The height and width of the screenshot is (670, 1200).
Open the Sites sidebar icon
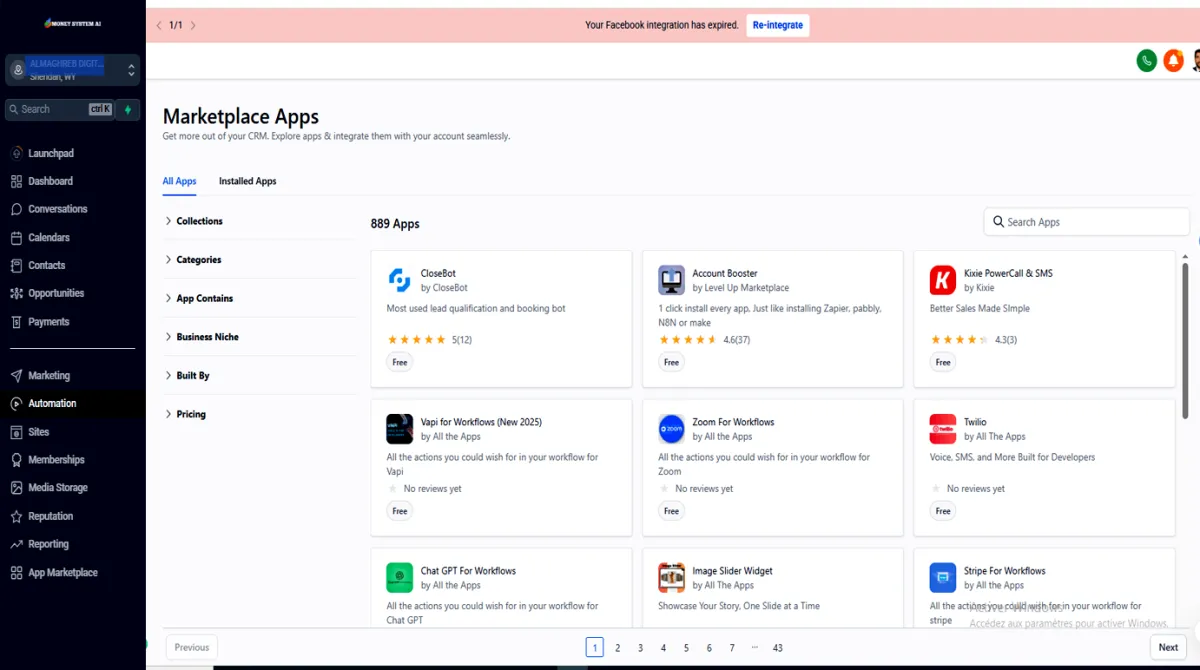16,432
